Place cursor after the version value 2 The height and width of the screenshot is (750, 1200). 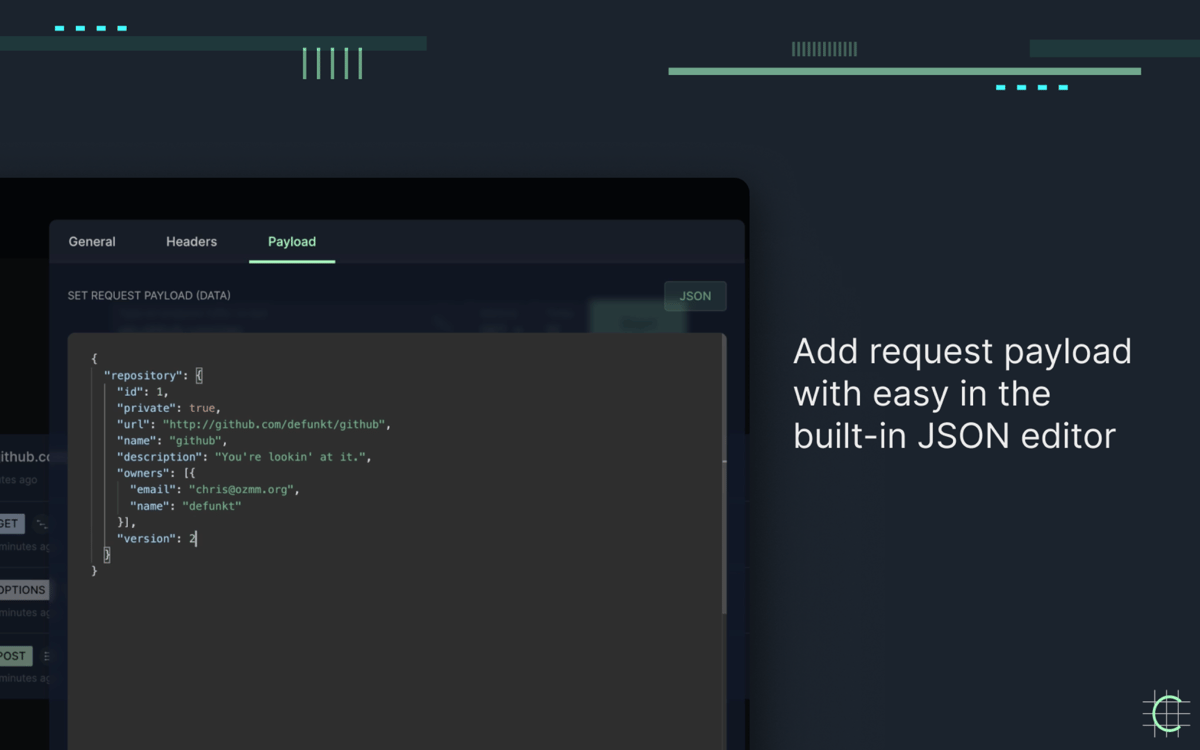pos(197,539)
